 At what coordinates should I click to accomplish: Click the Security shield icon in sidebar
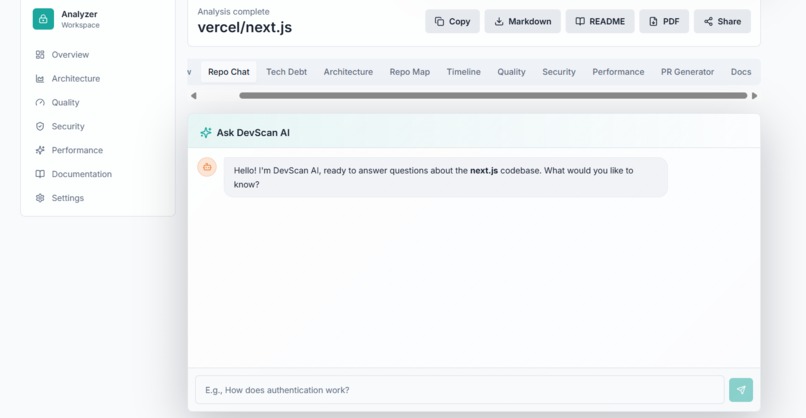40,126
